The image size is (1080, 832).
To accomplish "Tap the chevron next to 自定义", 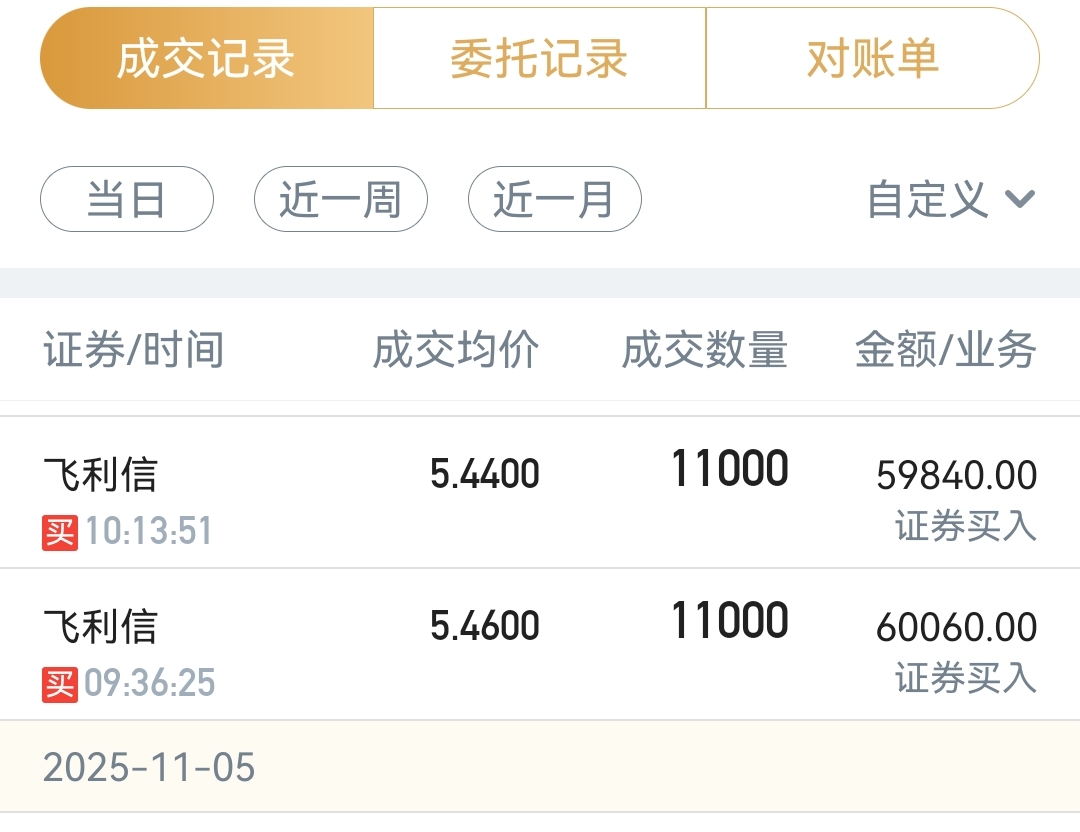I will (x=1019, y=199).
